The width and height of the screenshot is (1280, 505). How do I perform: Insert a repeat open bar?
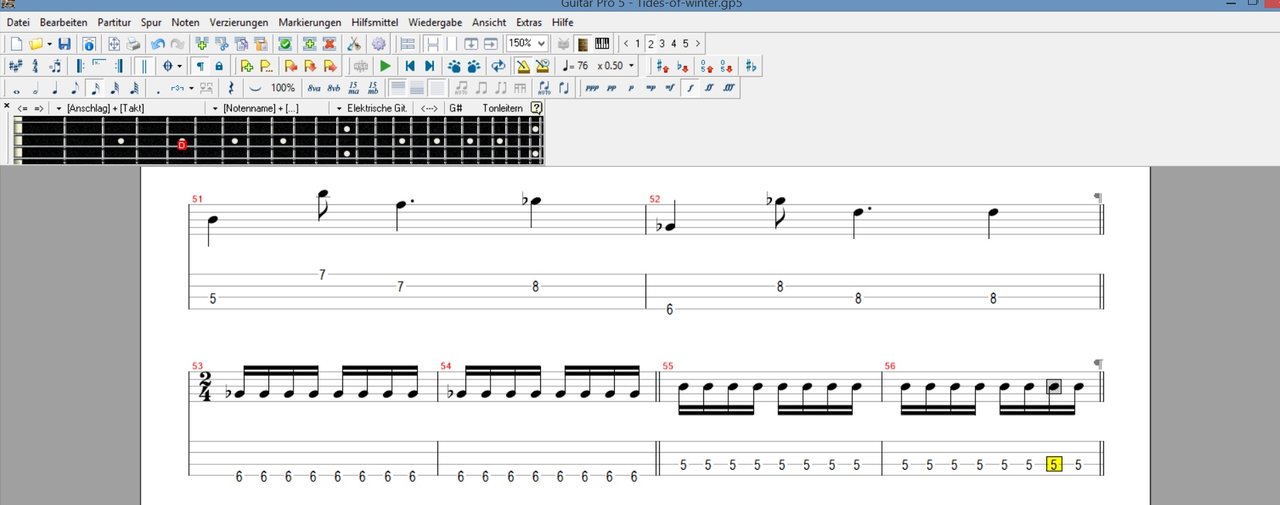pos(80,66)
